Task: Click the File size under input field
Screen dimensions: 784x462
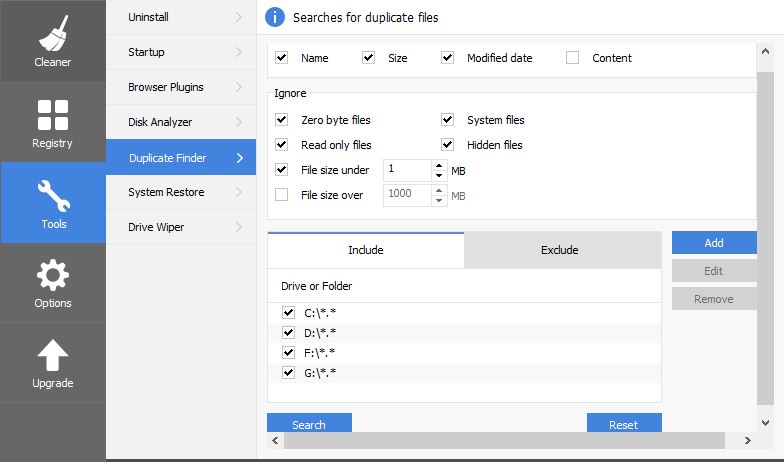Action: click(x=407, y=170)
